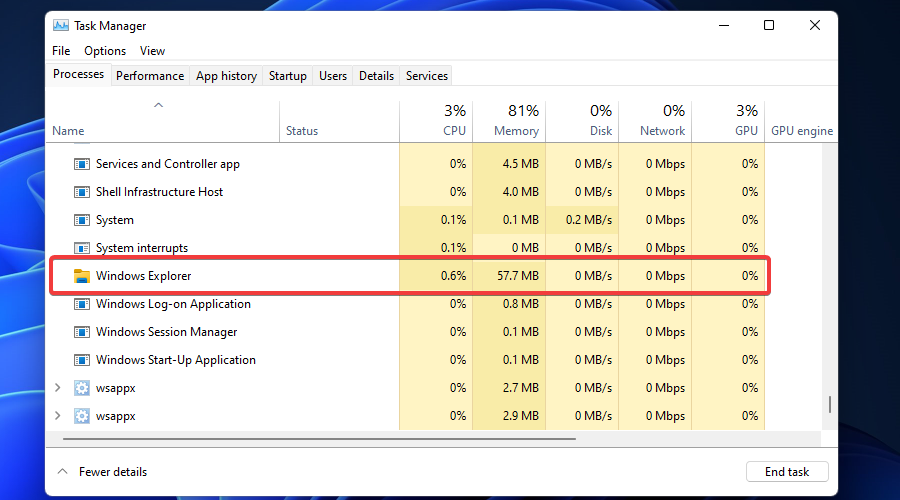Click the Services and Controller app icon
Image resolution: width=900 pixels, height=500 pixels.
pos(82,164)
